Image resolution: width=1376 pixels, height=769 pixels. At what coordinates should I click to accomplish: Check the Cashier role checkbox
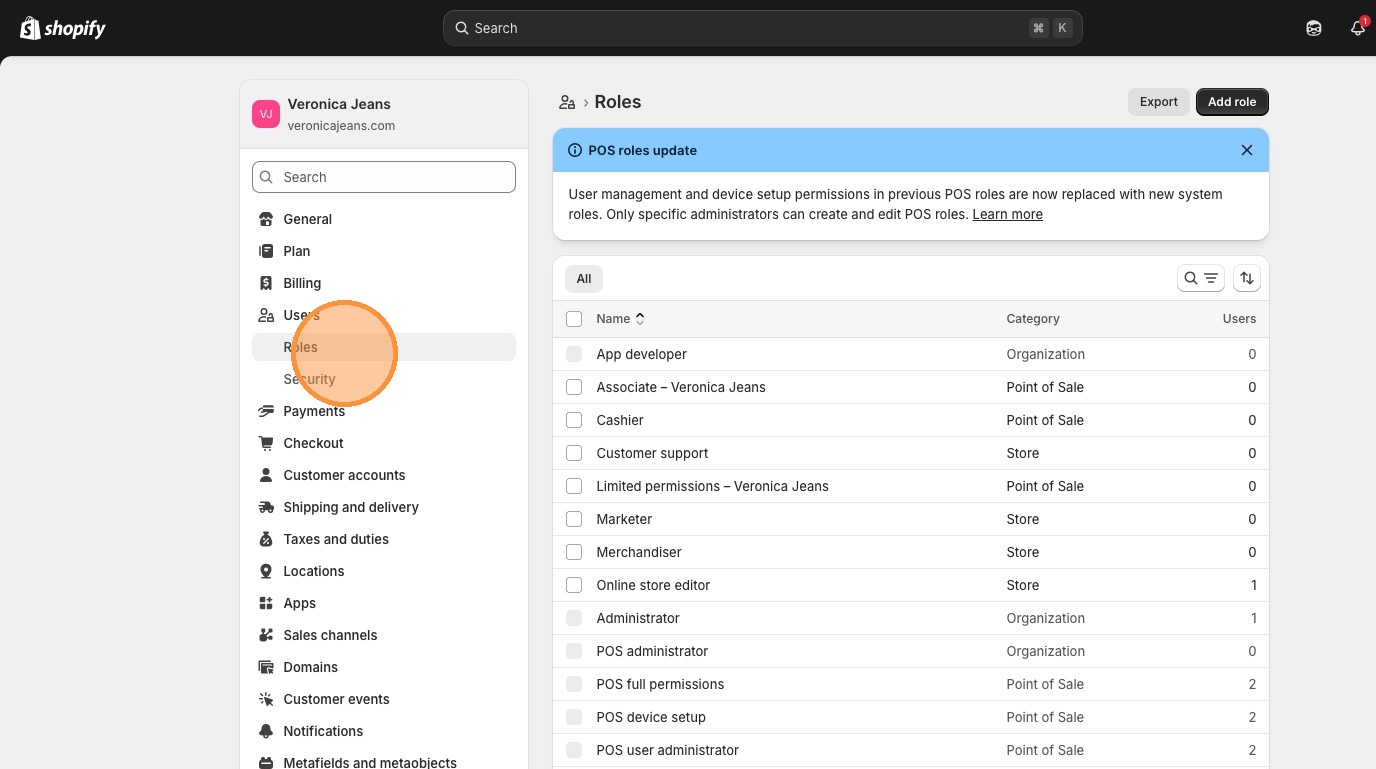pyautogui.click(x=574, y=420)
